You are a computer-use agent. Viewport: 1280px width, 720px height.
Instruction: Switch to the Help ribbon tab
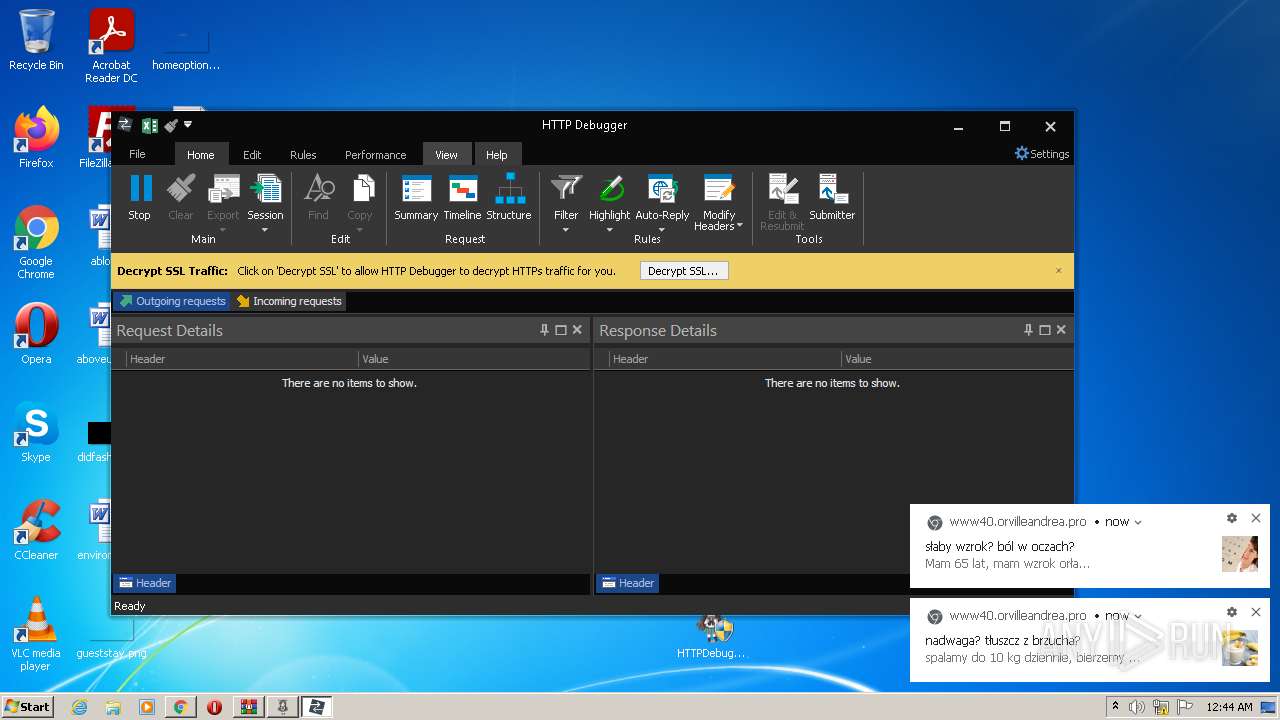point(497,155)
